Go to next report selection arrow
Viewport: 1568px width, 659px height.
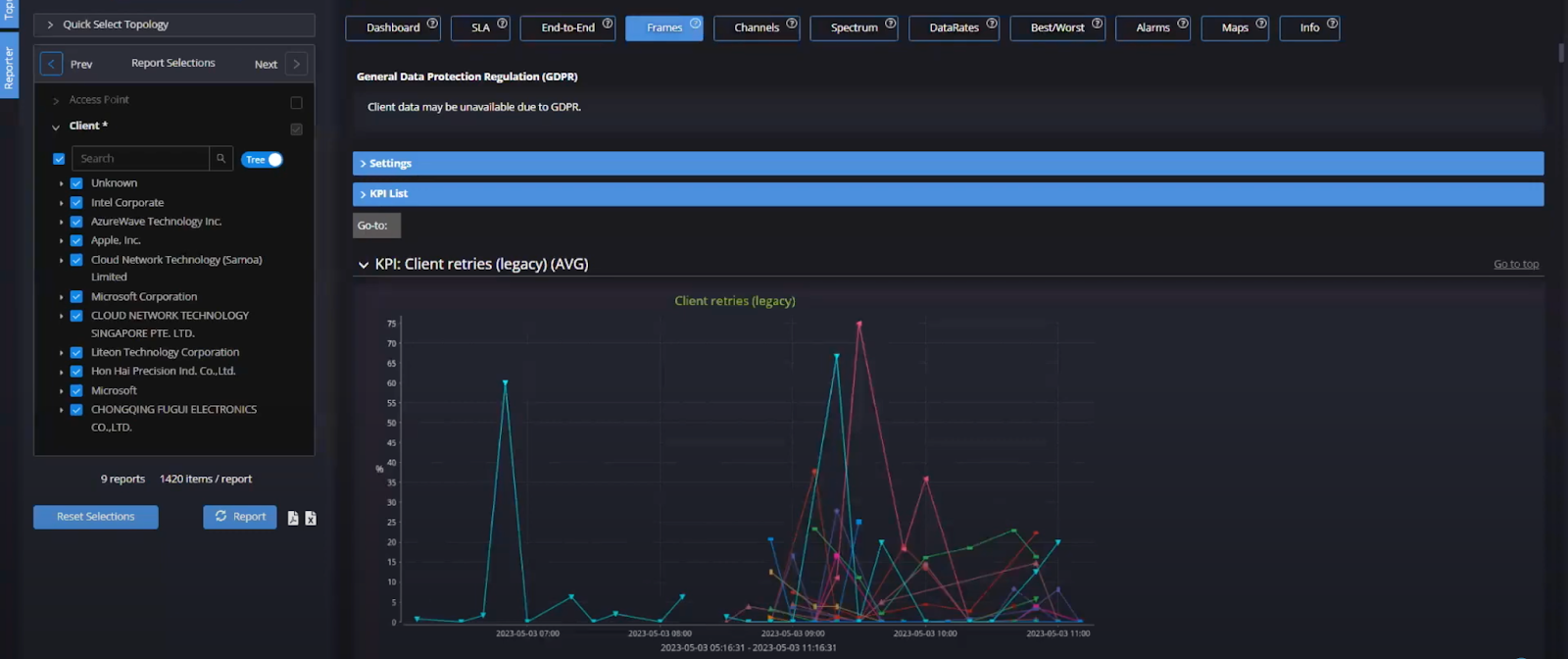296,65
